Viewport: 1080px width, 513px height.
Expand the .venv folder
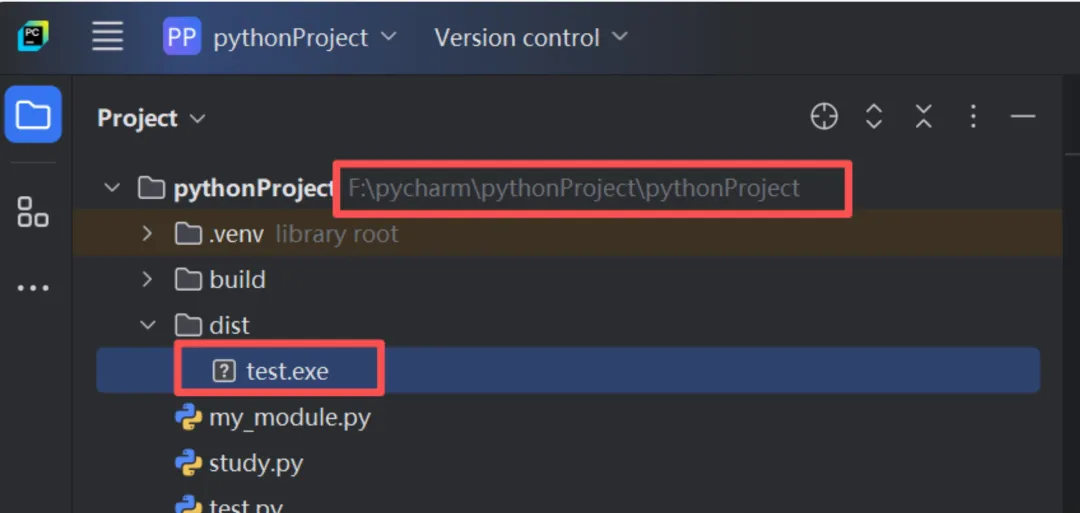click(147, 234)
